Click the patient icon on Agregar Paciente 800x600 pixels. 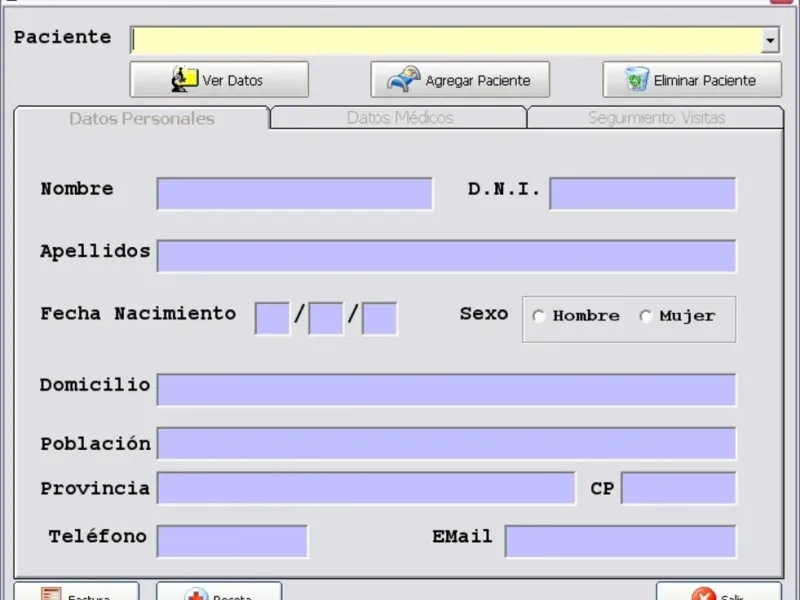click(x=404, y=79)
